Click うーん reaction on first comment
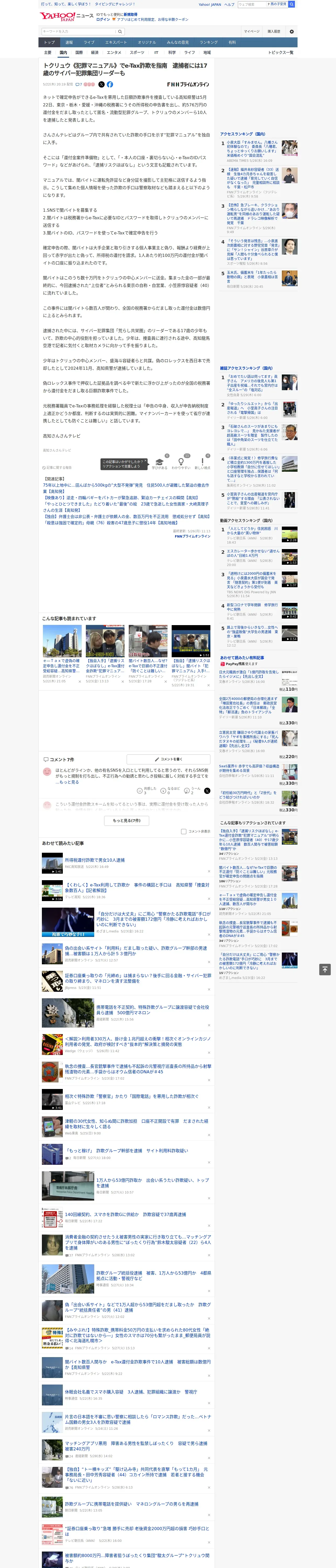Viewport: 336px width, 1568px height. (x=192, y=791)
